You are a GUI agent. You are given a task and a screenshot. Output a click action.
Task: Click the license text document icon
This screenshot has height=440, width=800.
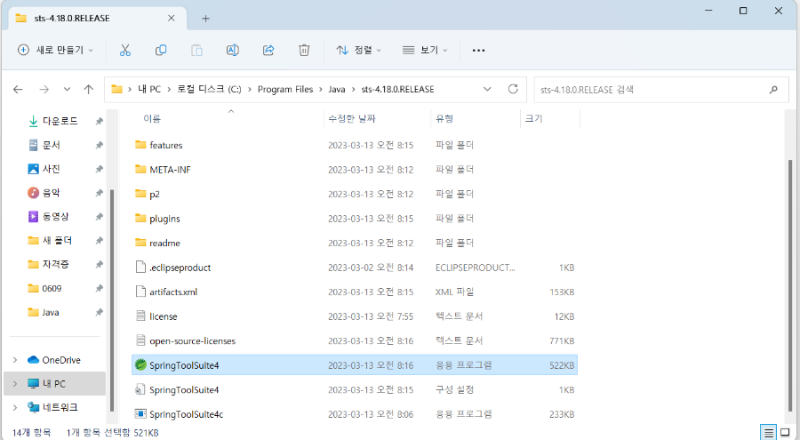coord(141,316)
